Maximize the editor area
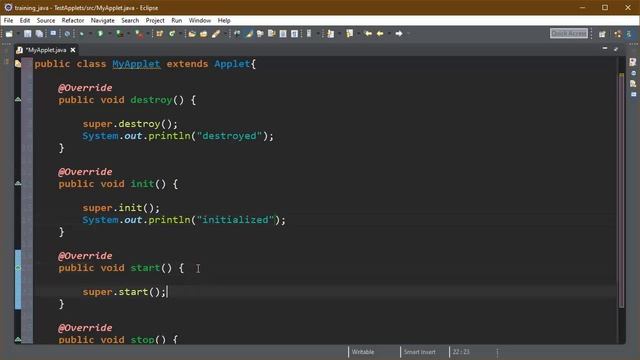 point(616,49)
